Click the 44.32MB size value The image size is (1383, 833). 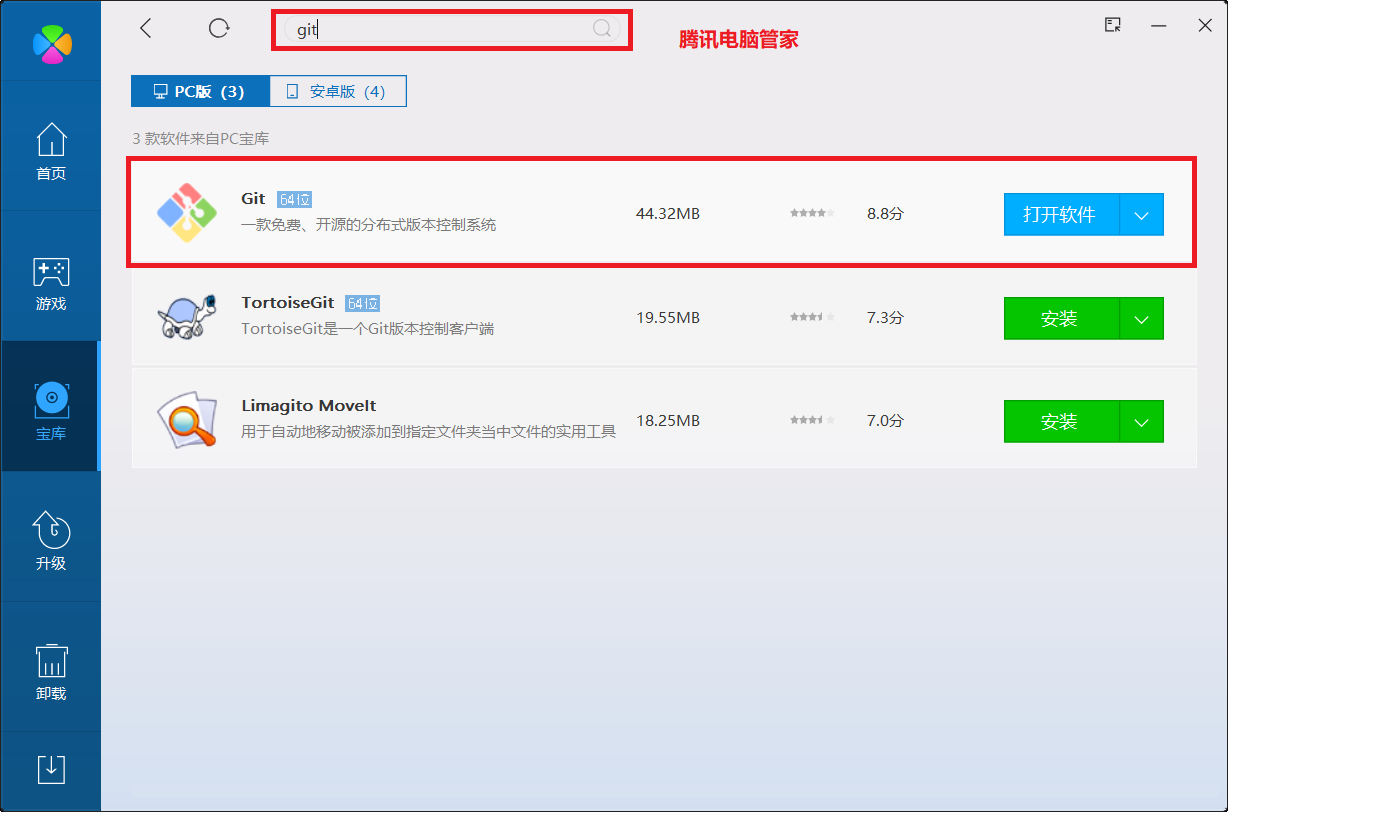[668, 213]
